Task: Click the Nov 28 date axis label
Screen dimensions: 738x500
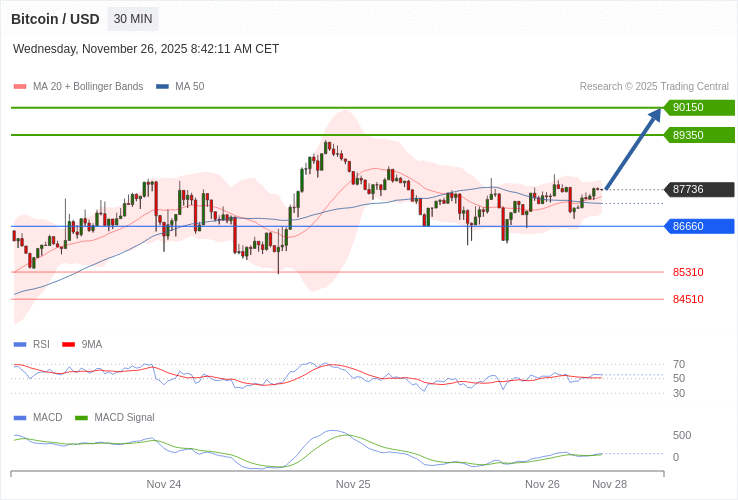Action: pyautogui.click(x=610, y=484)
